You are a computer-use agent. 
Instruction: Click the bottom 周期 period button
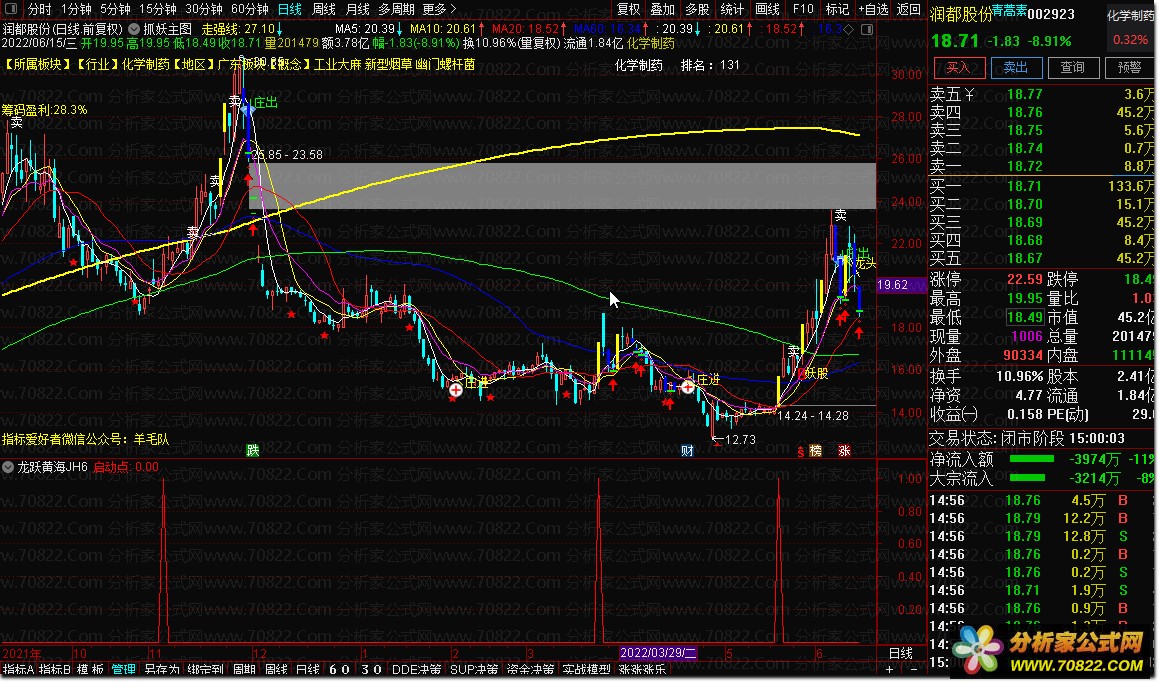(244, 670)
